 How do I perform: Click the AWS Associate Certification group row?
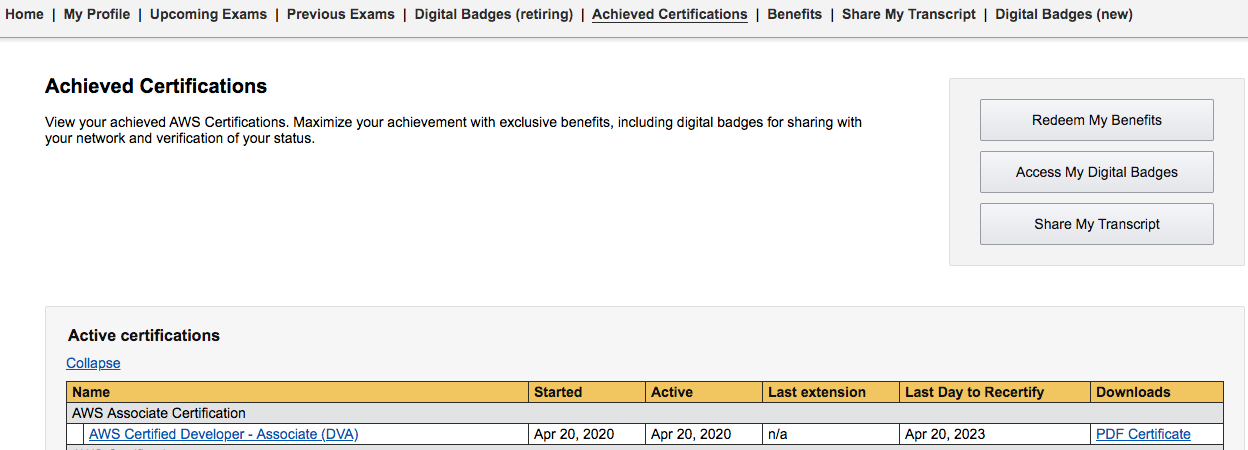pyautogui.click(x=645, y=413)
